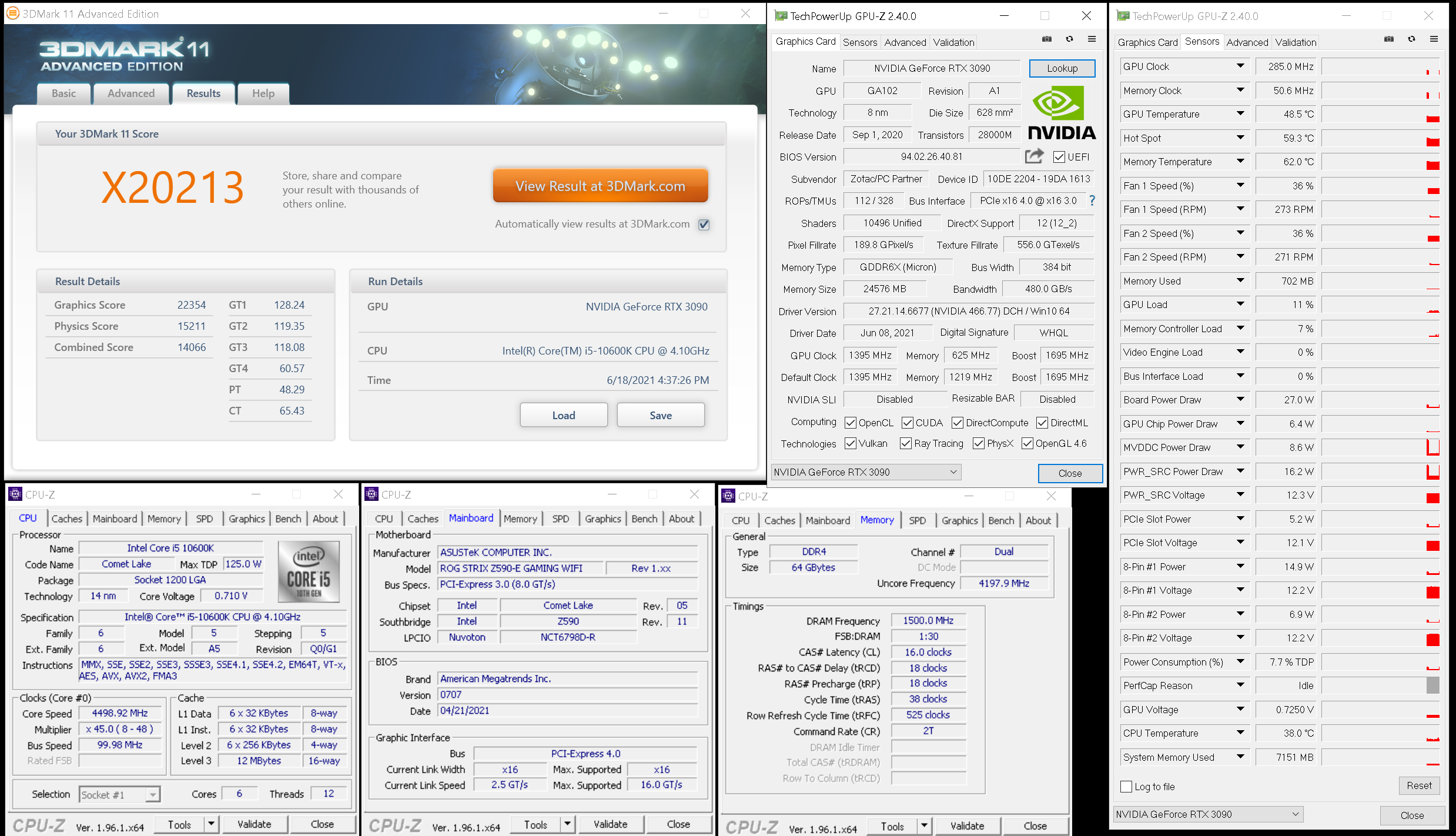Toggle the DirectCompute checkbox

(958, 423)
